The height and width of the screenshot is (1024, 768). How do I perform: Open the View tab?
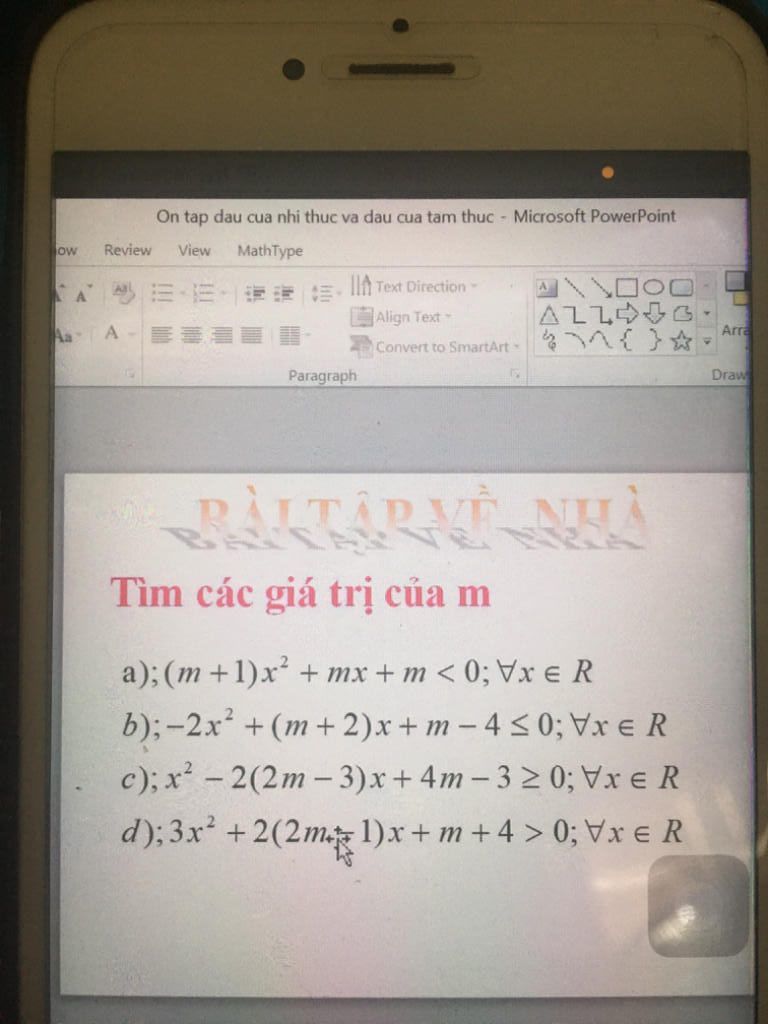click(x=195, y=250)
